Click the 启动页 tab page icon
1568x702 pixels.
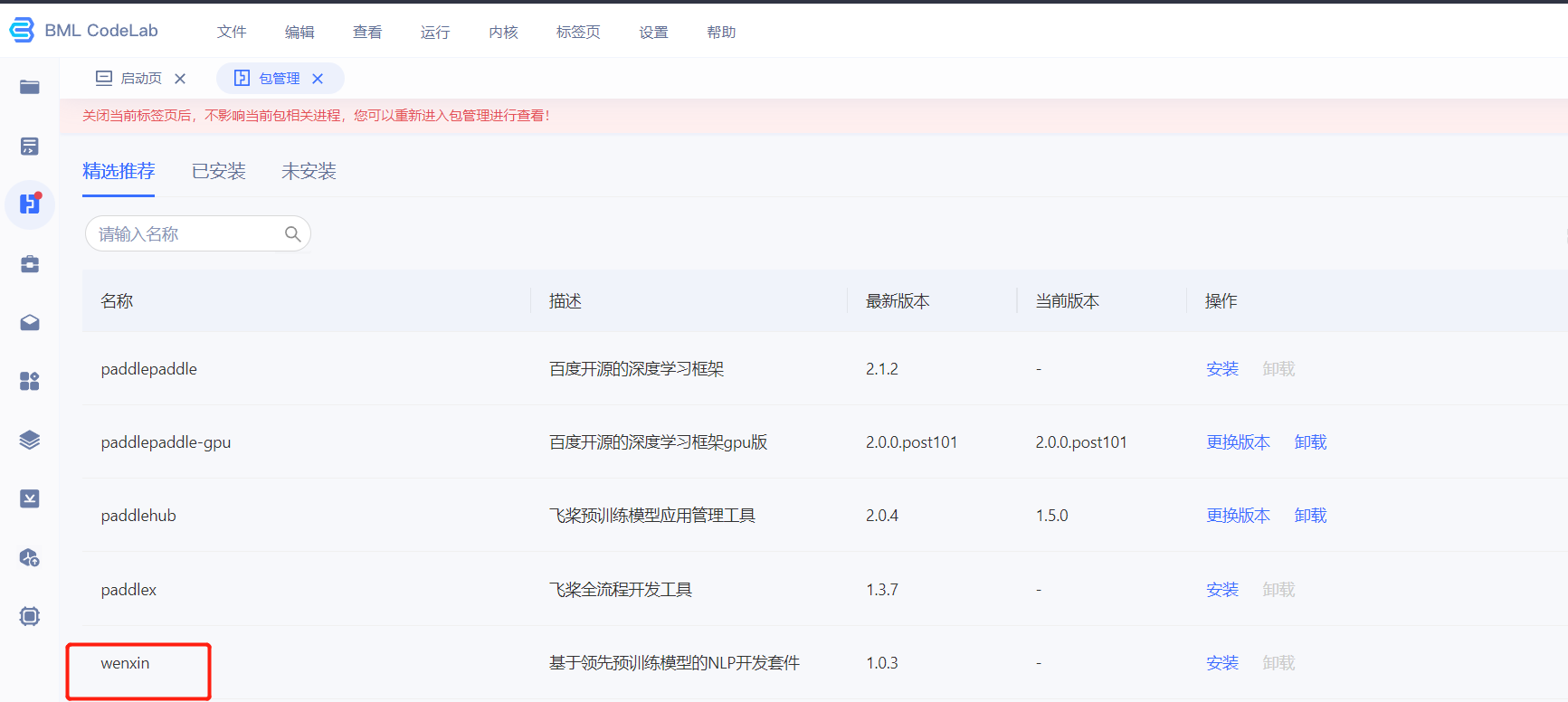click(104, 78)
